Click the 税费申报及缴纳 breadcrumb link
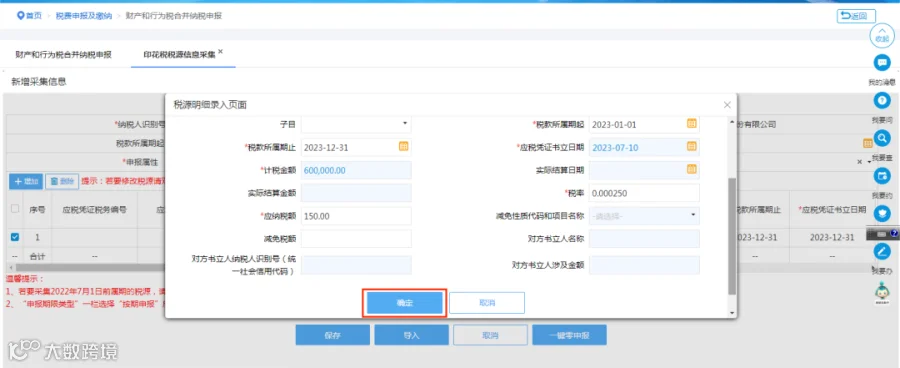This screenshot has height=368, width=900. pyautogui.click(x=84, y=16)
